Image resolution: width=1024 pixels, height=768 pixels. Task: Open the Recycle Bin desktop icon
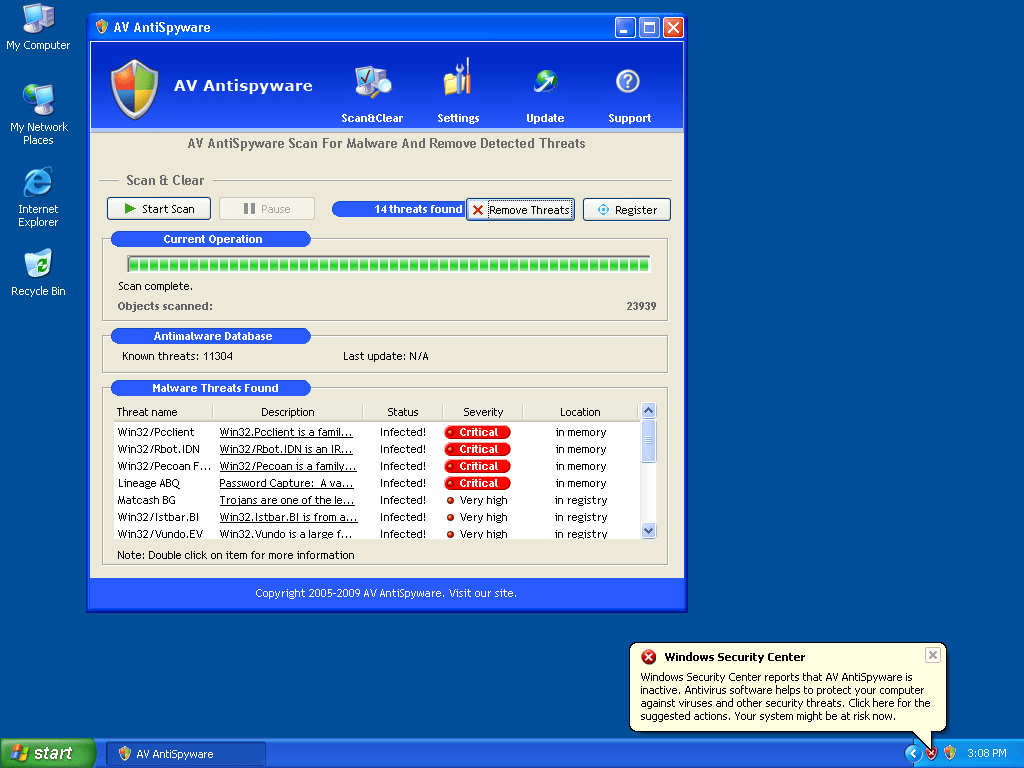(38, 265)
